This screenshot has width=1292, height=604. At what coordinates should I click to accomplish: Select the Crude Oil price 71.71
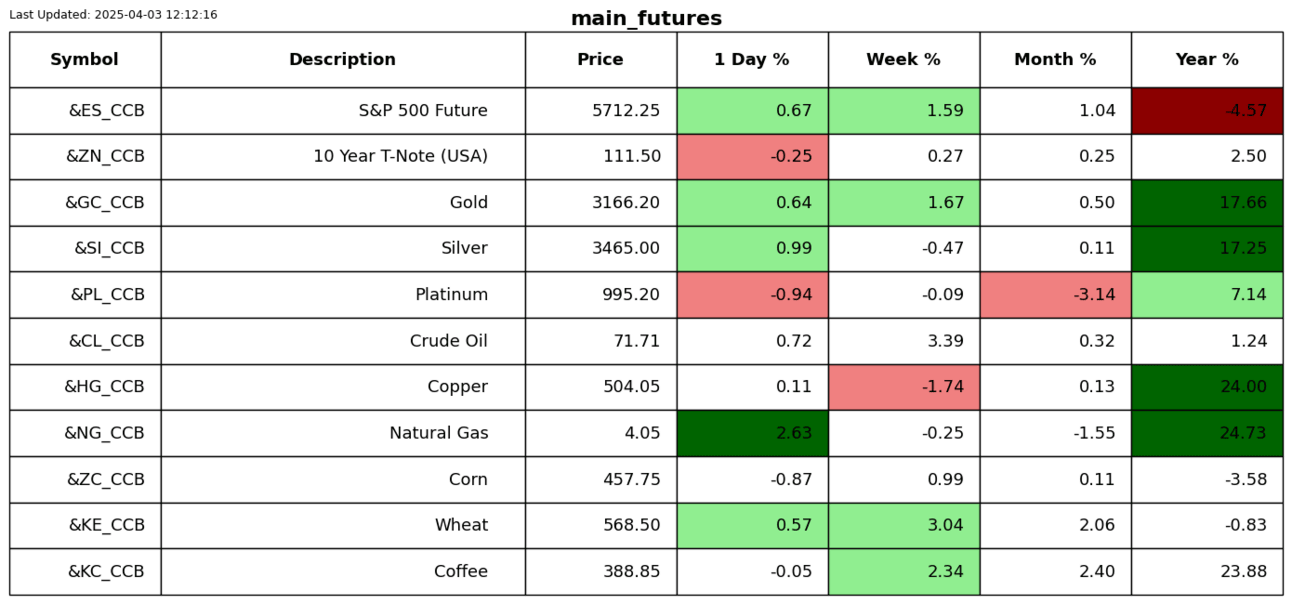pos(636,341)
